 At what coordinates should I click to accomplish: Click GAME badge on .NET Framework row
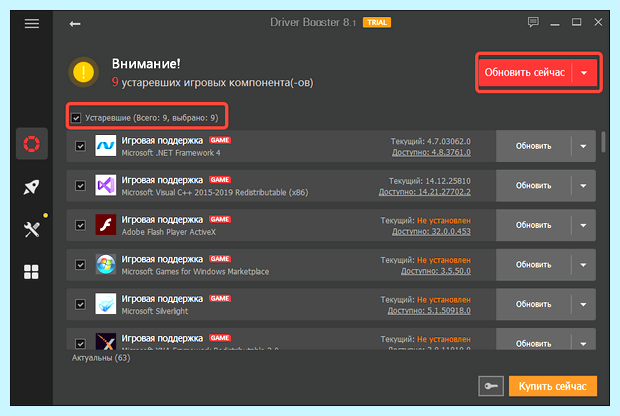[x=220, y=140]
